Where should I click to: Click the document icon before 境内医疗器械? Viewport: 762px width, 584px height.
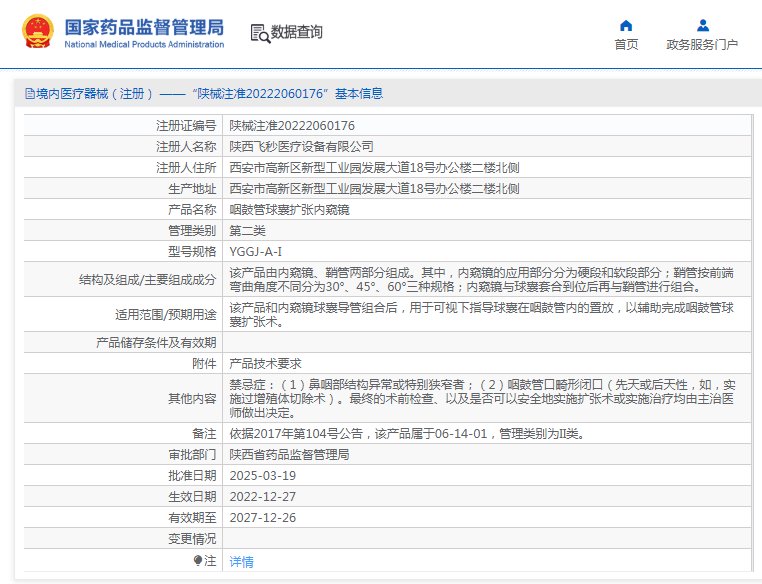30,94
